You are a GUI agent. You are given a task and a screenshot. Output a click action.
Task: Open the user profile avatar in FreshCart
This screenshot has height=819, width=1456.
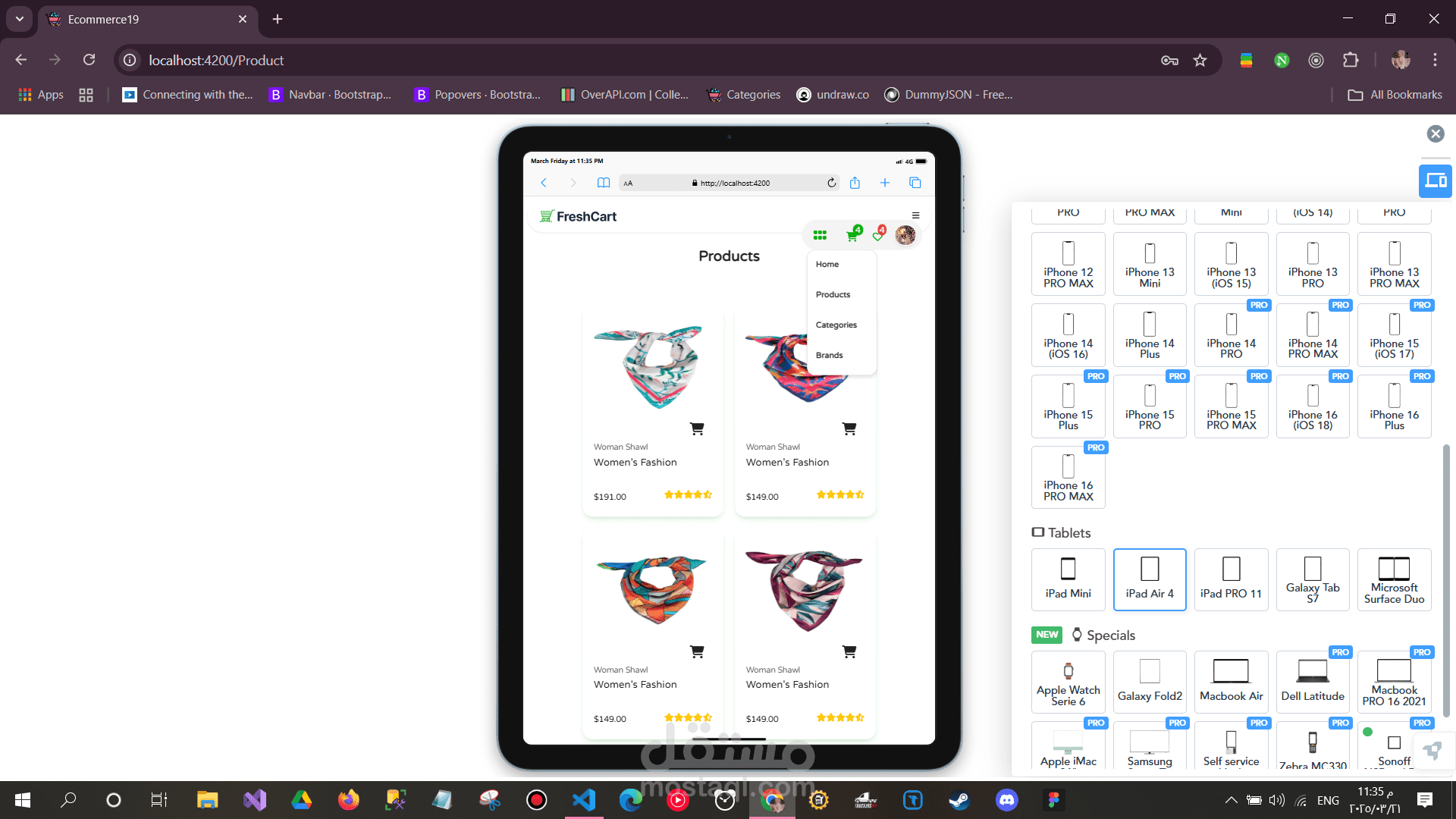tap(905, 236)
